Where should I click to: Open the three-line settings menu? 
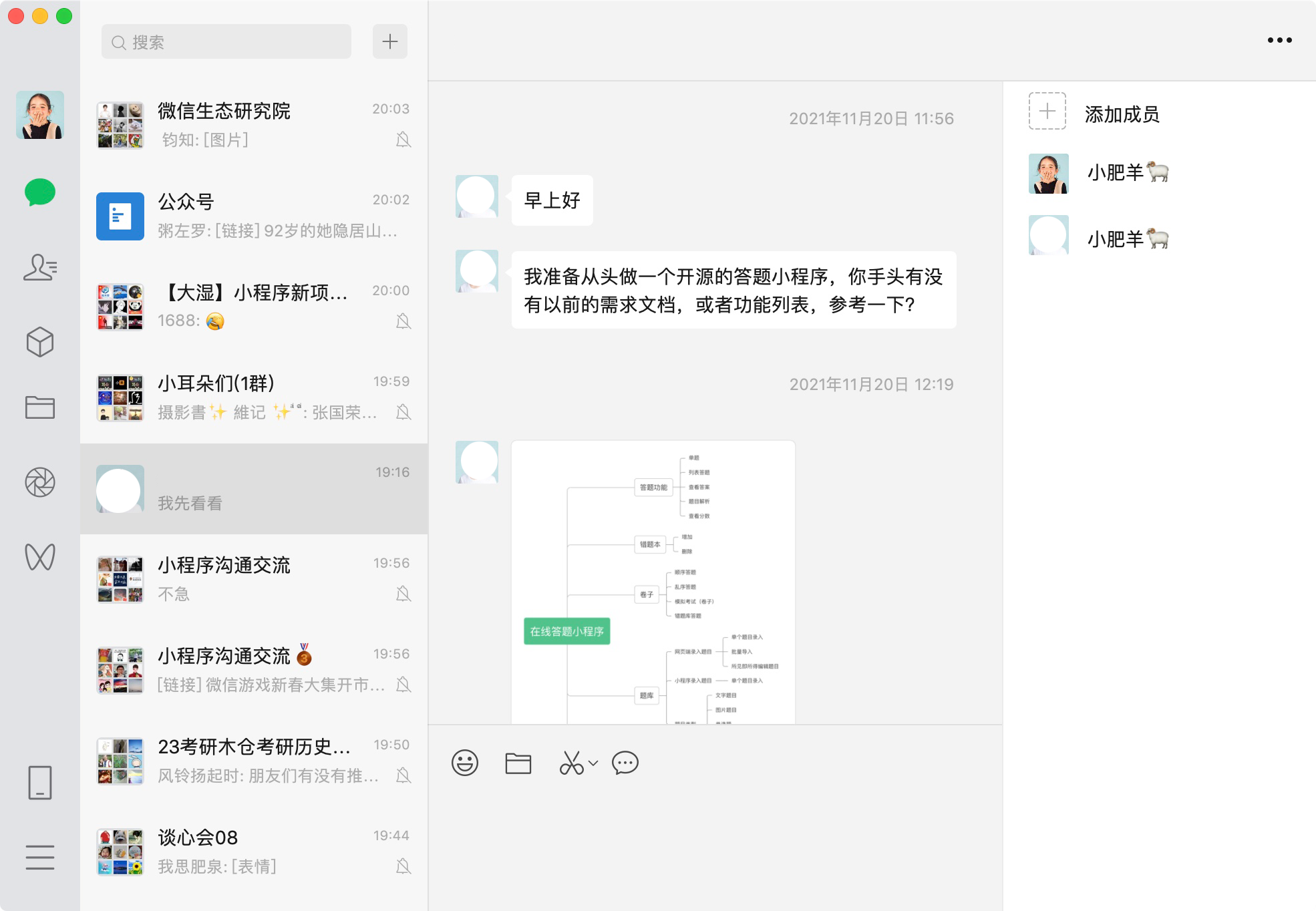click(x=40, y=857)
